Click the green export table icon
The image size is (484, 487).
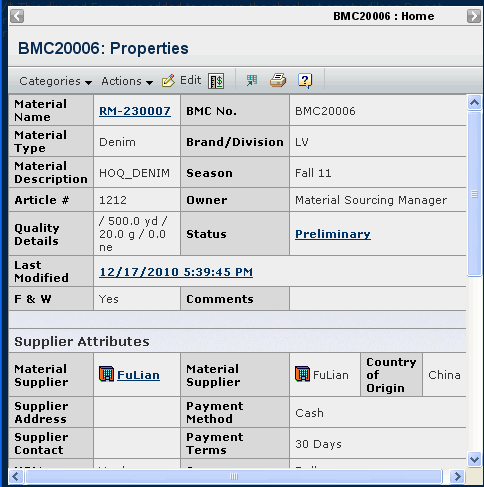tap(252, 80)
